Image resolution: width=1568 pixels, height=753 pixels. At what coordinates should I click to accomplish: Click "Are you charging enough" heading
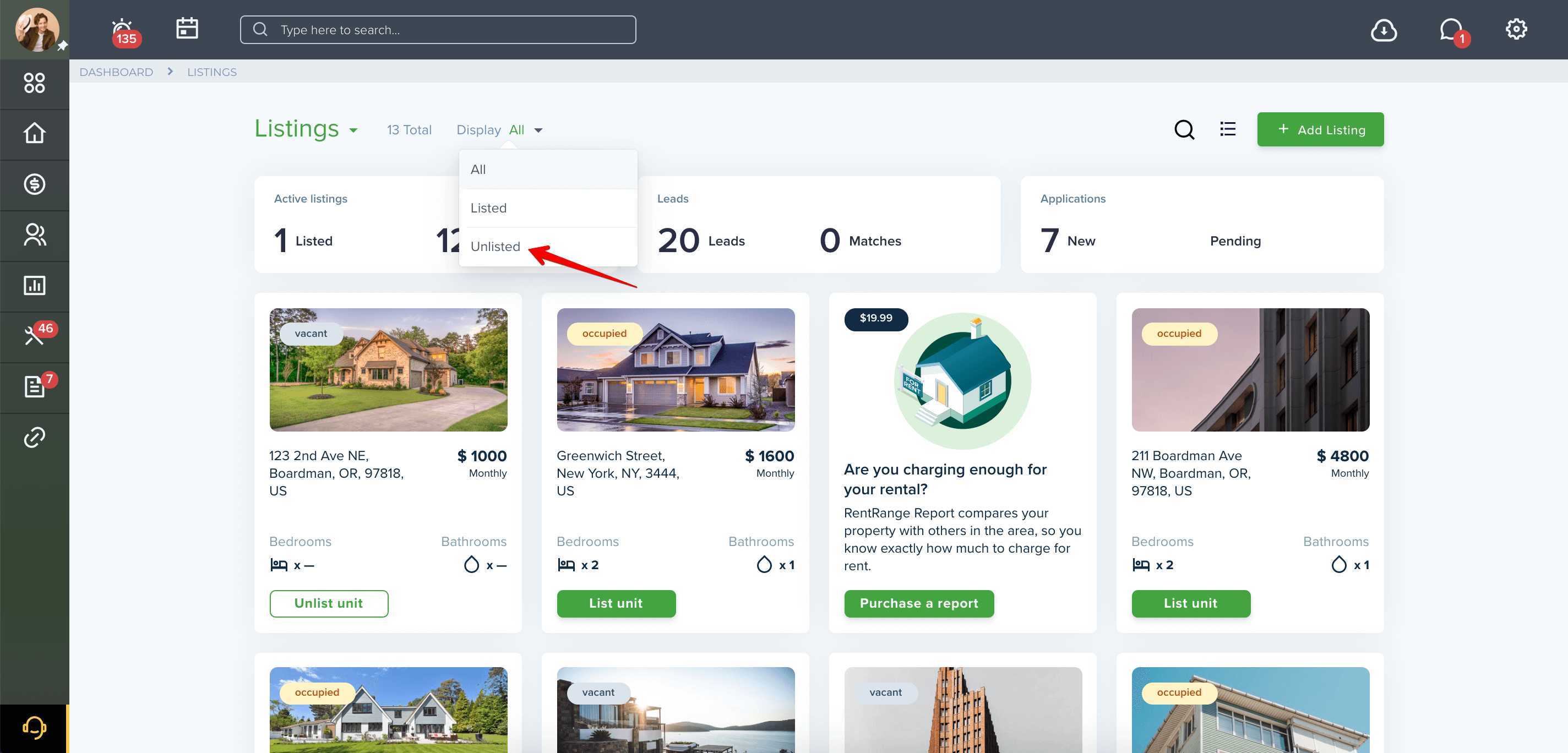(945, 479)
